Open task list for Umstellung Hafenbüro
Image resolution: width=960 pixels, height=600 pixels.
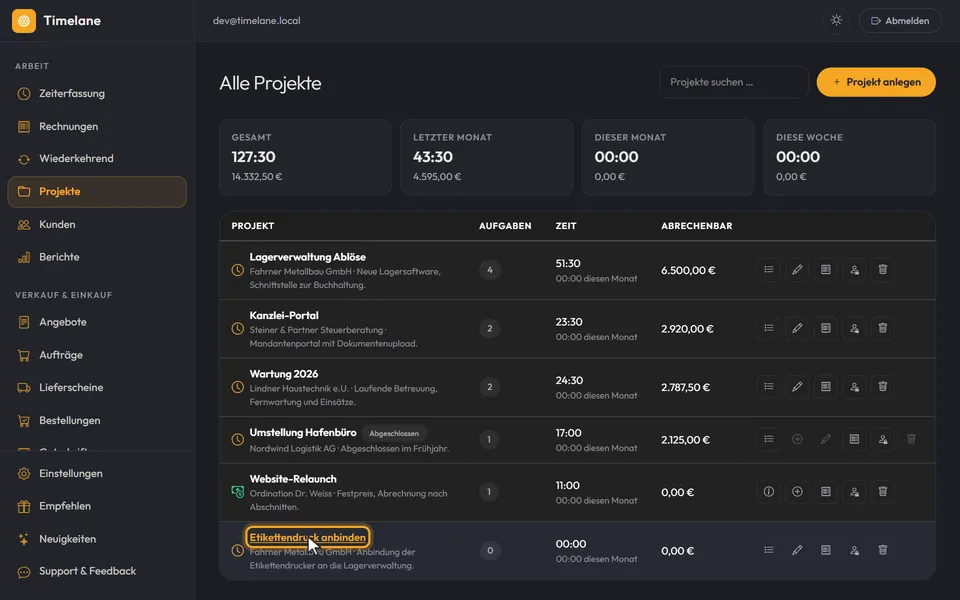click(768, 439)
